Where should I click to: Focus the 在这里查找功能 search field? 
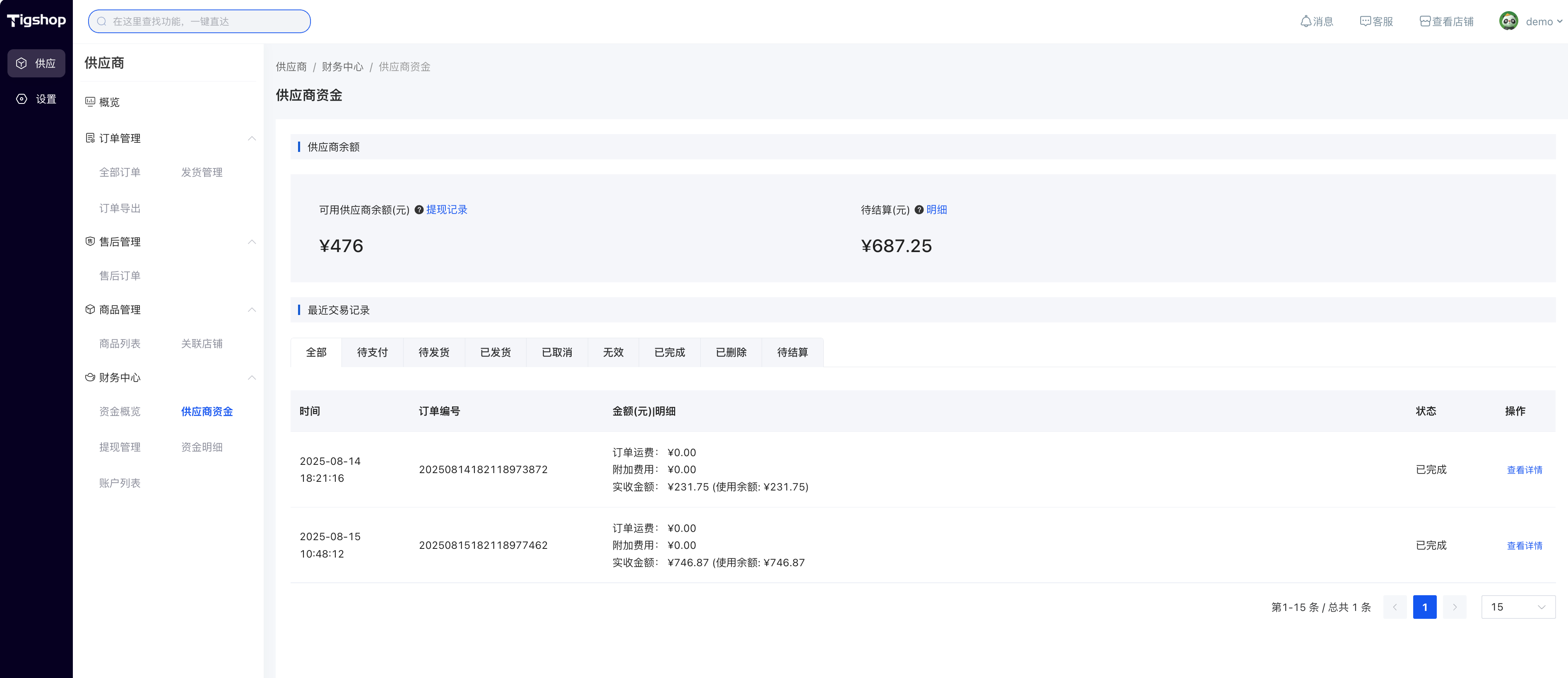click(199, 21)
